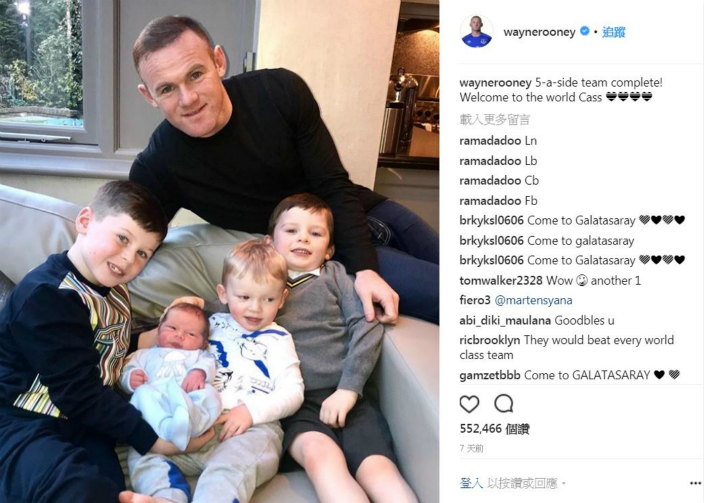The width and height of the screenshot is (704, 503).
Task: Open tomwalker2328 commenter profile
Action: point(501,281)
